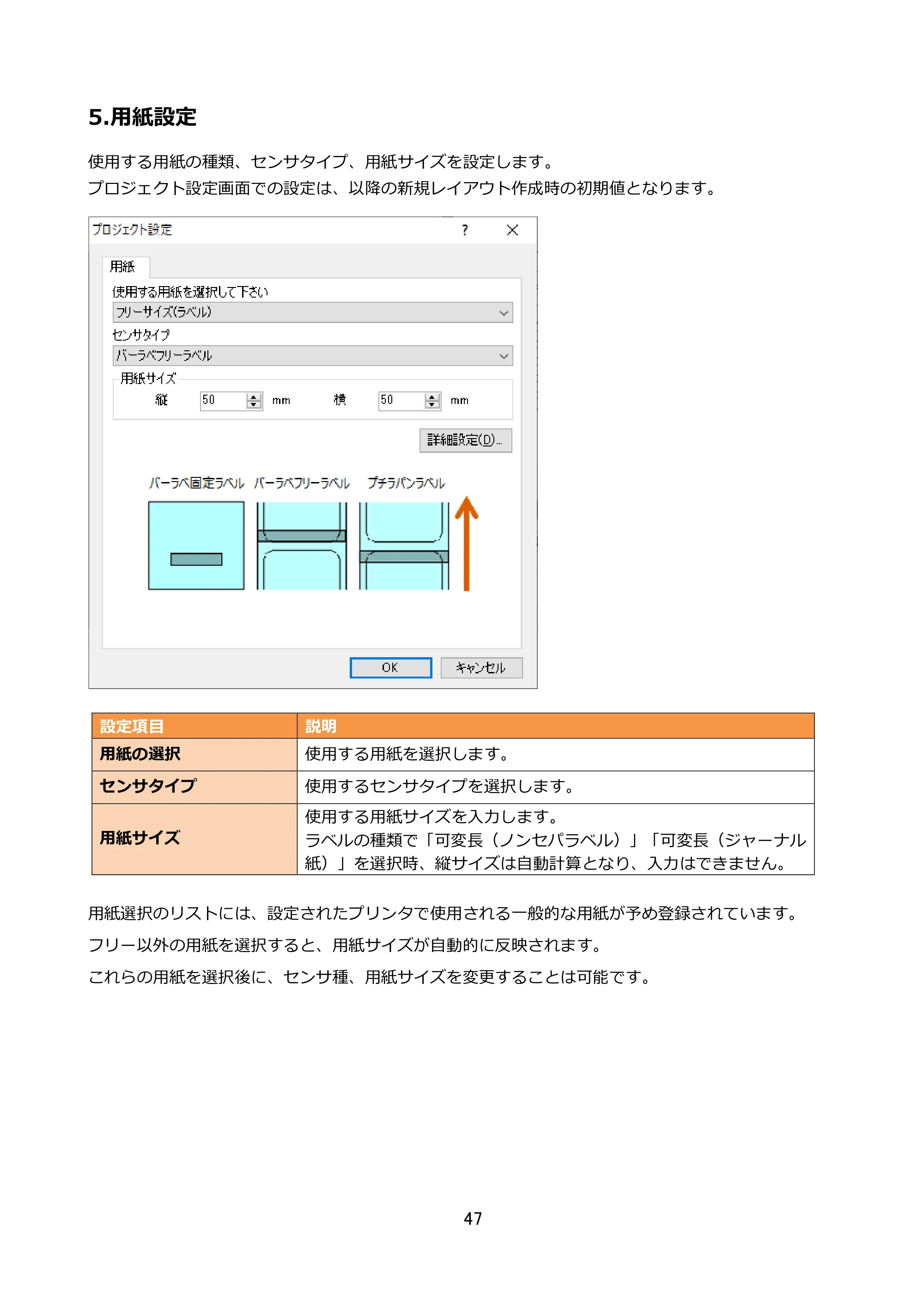This screenshot has height=1307, width=924.
Task: Click the 説明 table header
Action: click(x=555, y=727)
